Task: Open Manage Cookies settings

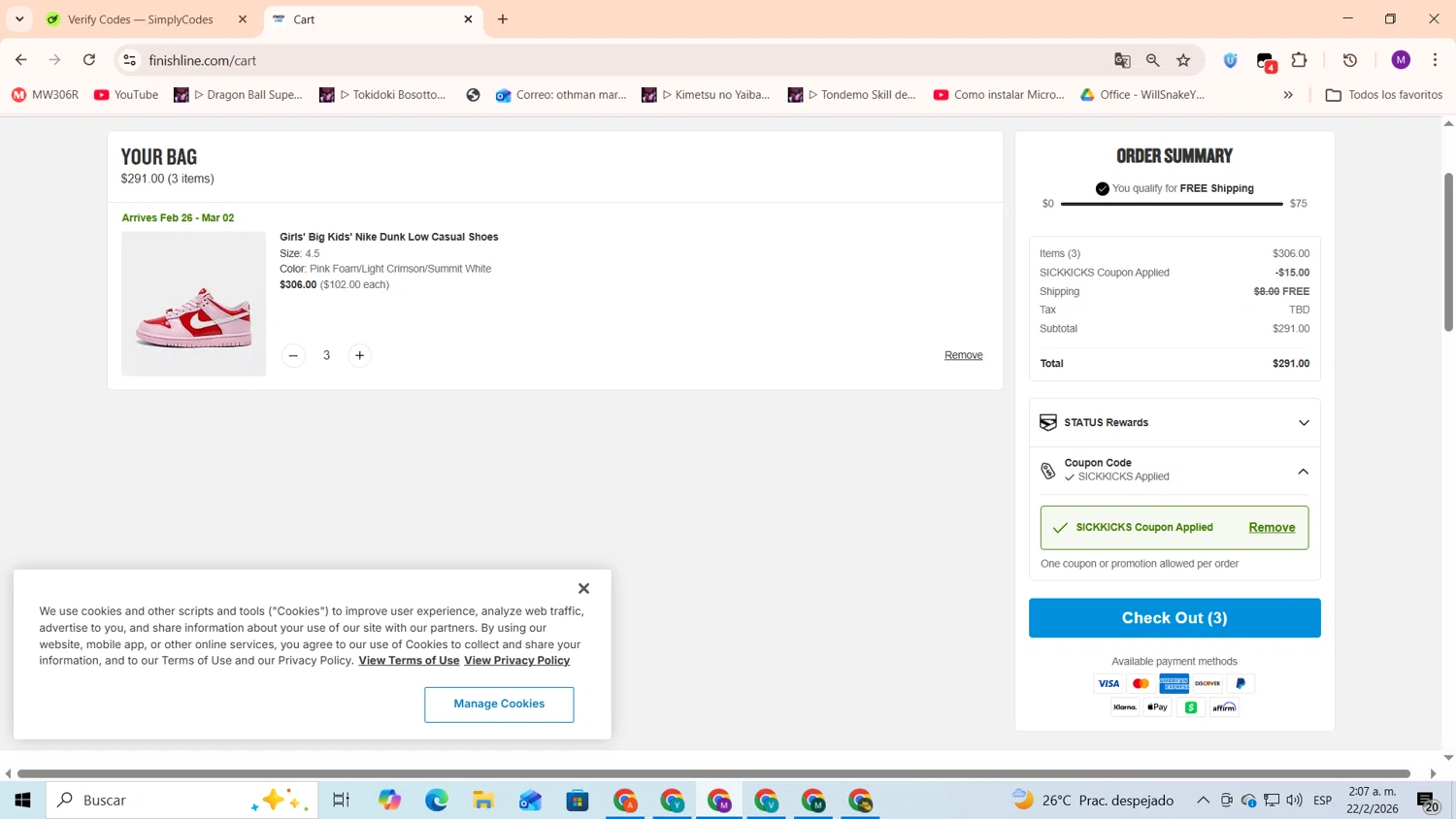Action: (x=499, y=704)
